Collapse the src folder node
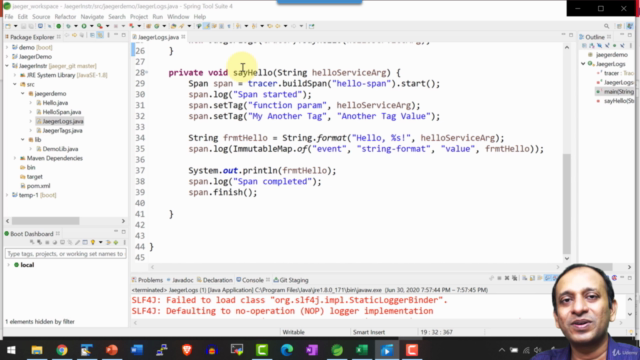640x360 pixels. coord(15,84)
